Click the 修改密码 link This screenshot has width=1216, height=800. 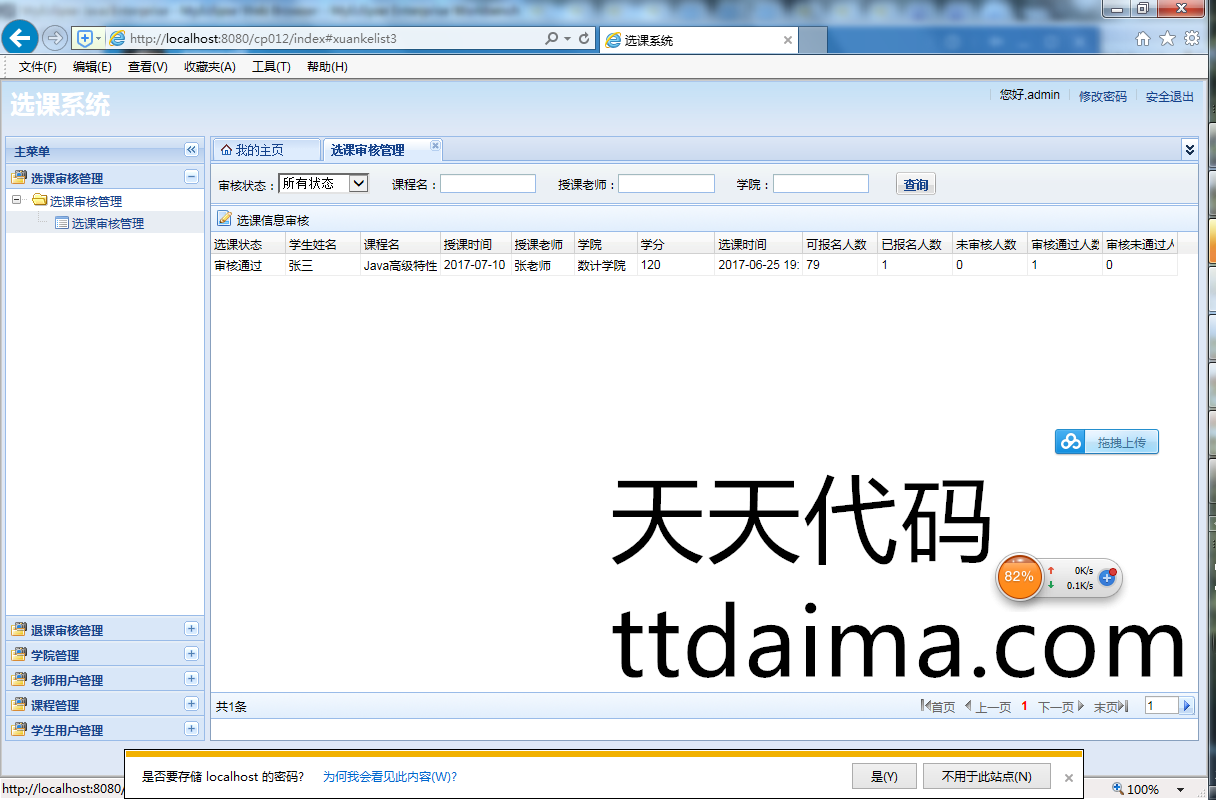pyautogui.click(x=1102, y=97)
